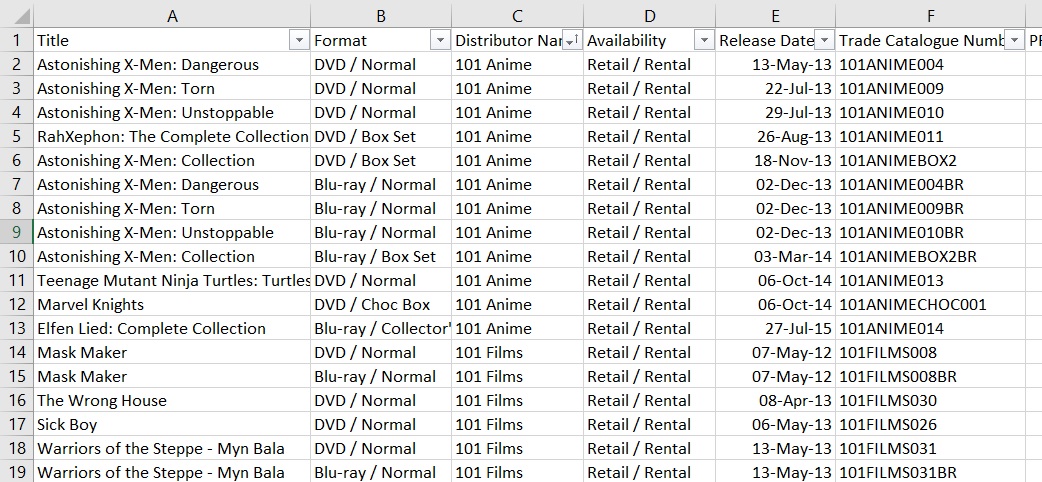Select the 'Marvel Knights' title cell
Screen dimensions: 1042x482
(91, 304)
